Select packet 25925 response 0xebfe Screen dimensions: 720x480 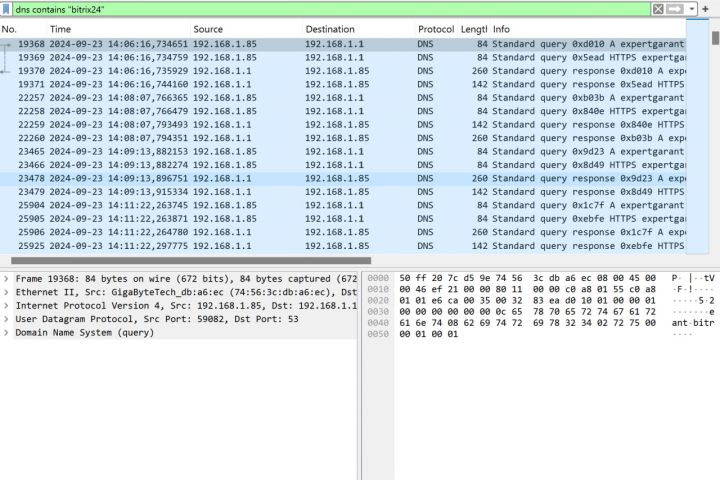[343, 246]
